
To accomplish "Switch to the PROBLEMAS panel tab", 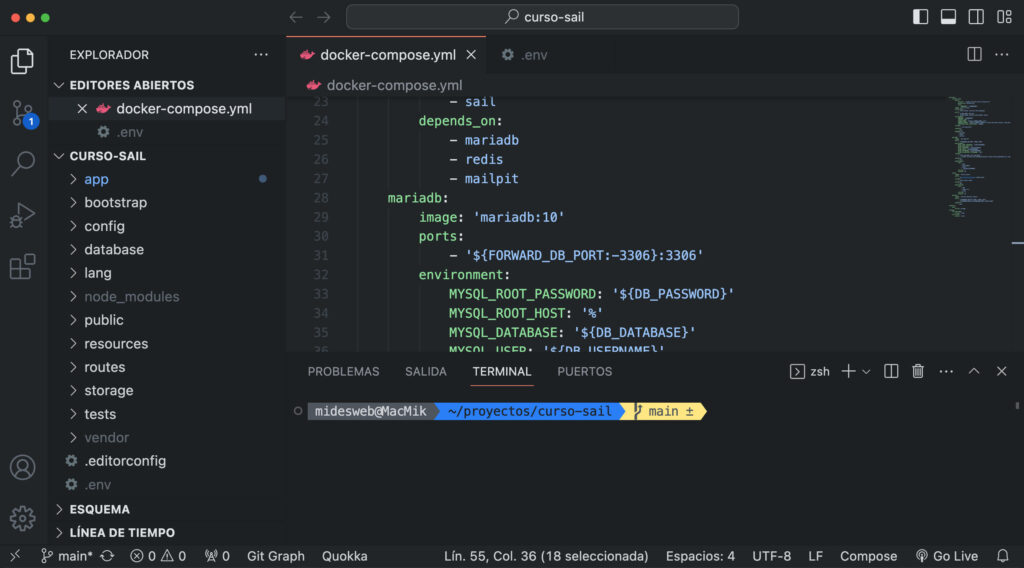I will click(343, 371).
